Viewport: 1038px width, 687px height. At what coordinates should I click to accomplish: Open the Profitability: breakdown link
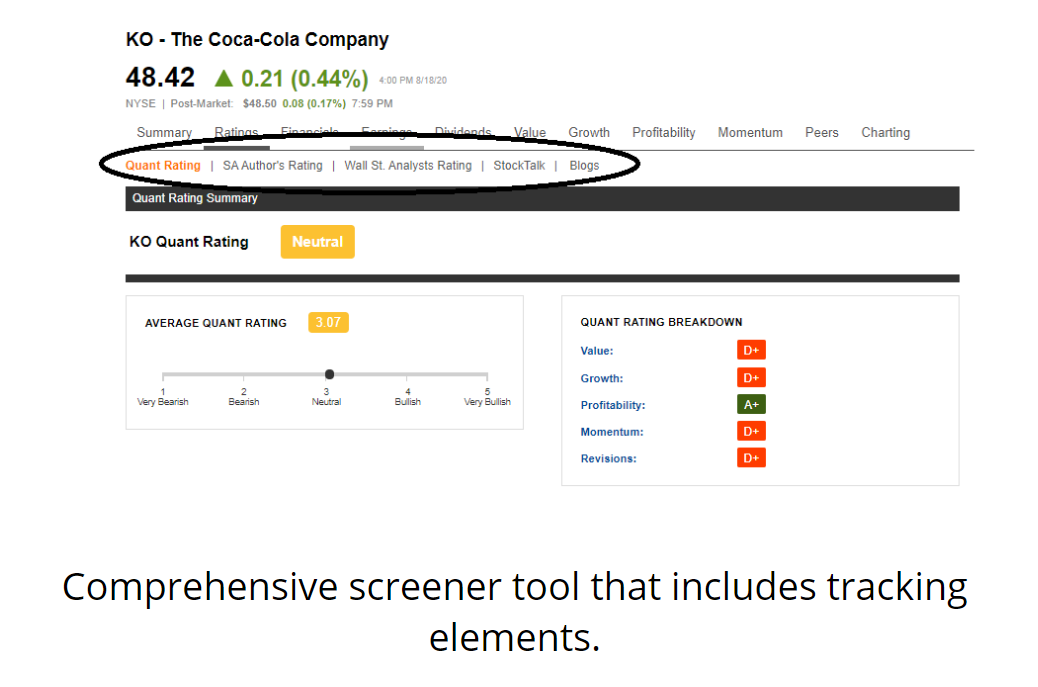[612, 405]
